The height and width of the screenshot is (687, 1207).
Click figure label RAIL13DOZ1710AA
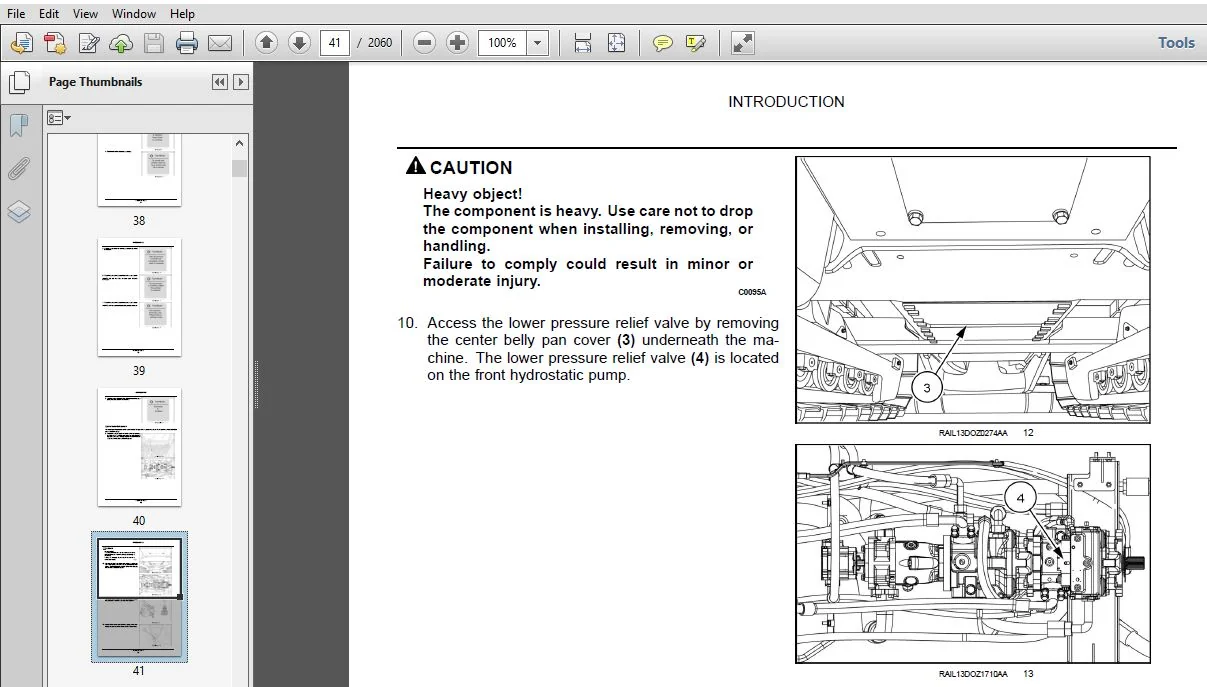pos(973,674)
